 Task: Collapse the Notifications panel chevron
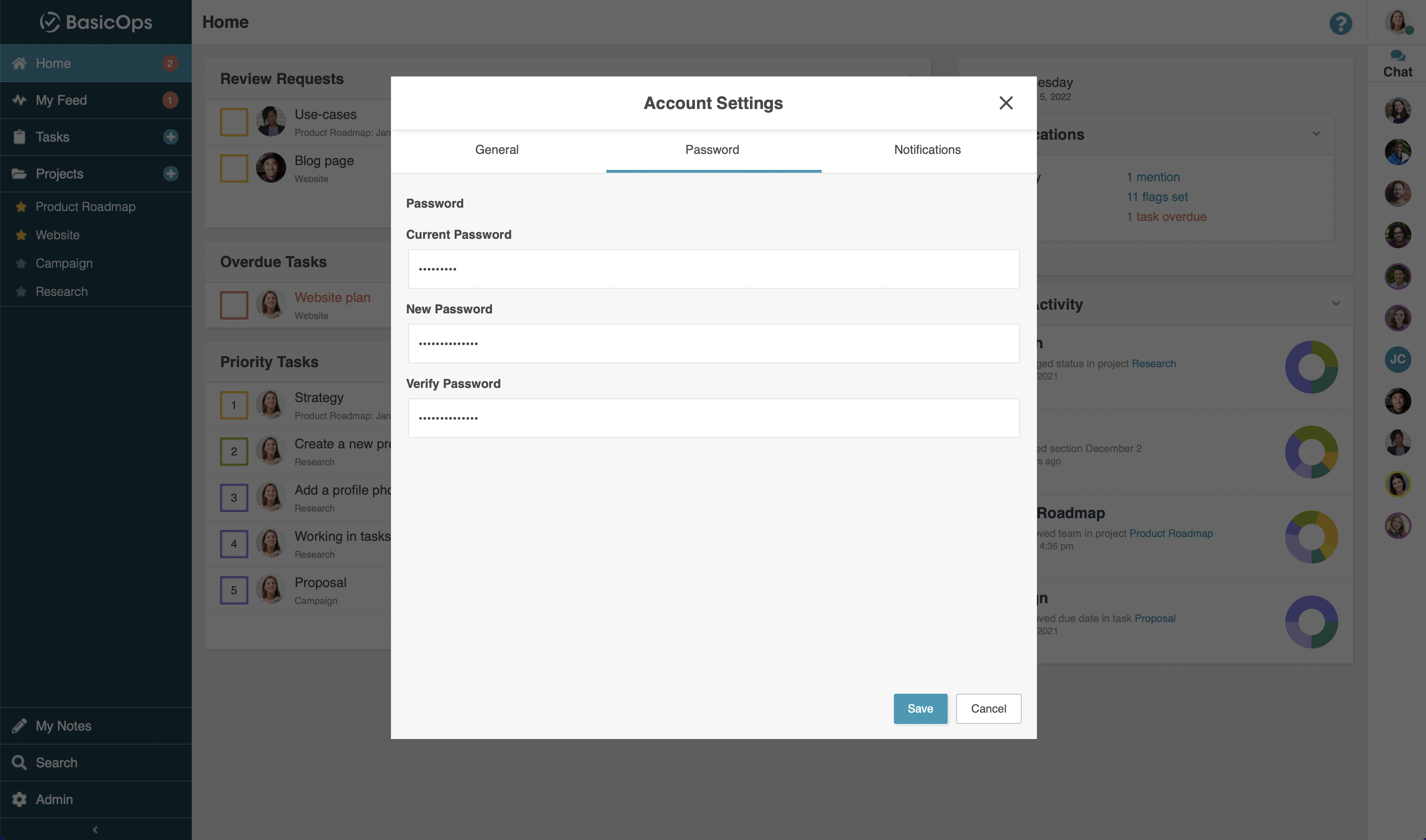[x=1316, y=134]
